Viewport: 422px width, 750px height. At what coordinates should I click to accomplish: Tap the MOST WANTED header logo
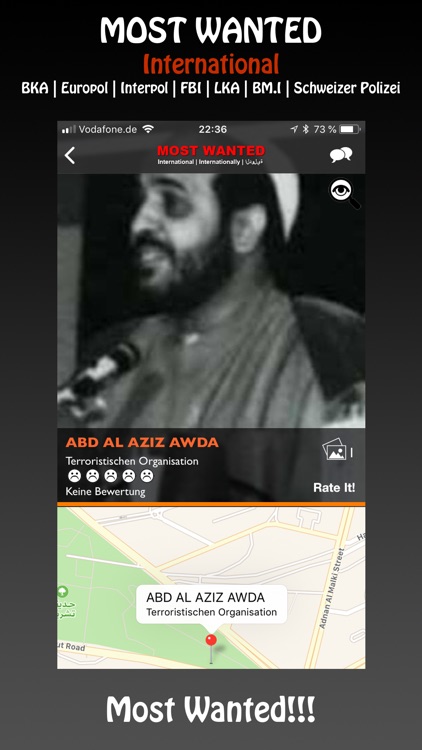[x=211, y=154]
